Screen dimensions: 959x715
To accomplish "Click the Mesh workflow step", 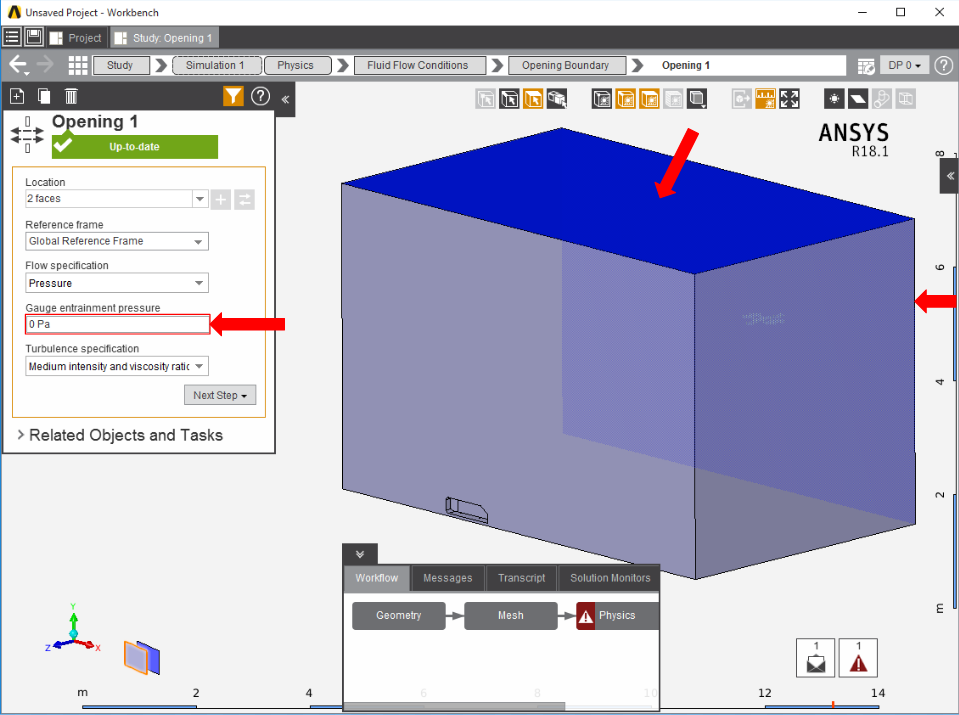I will (511, 616).
